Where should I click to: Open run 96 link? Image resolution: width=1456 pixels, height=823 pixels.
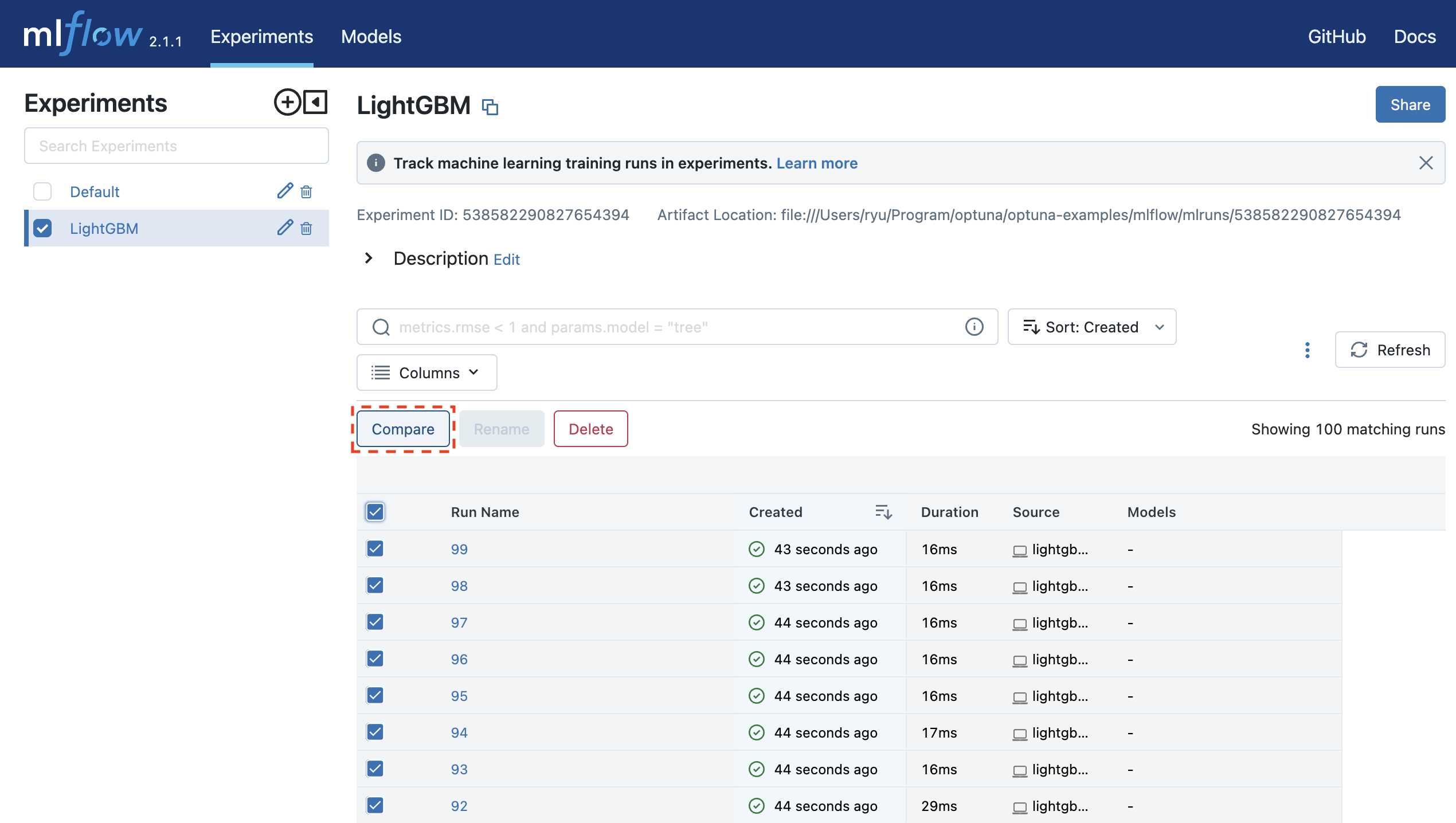pyautogui.click(x=459, y=659)
